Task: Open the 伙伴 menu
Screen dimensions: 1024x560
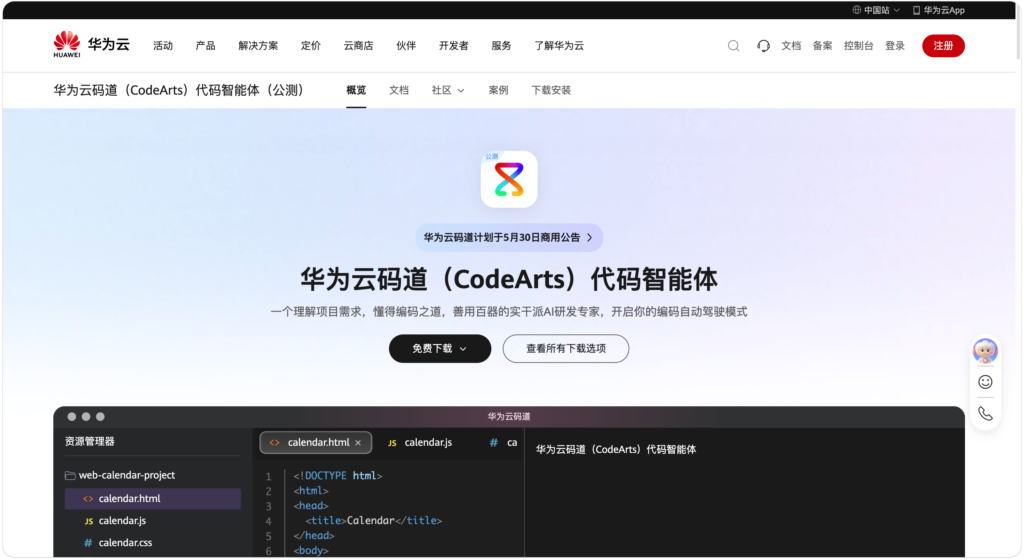Action: pos(406,46)
